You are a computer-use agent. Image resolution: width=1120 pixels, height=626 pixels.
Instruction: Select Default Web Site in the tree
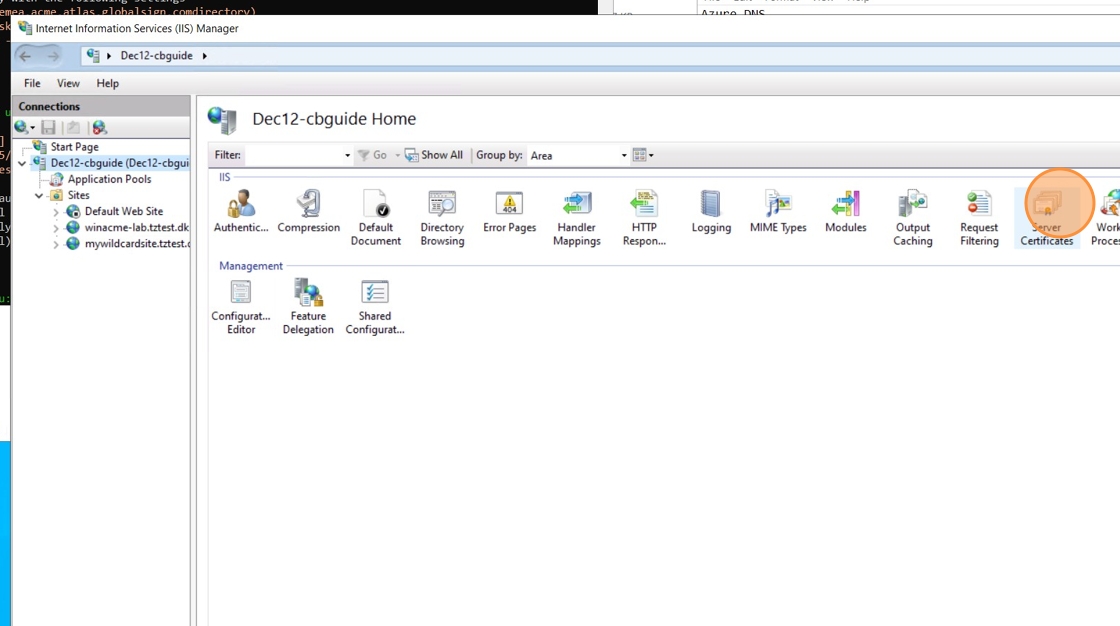coord(124,212)
